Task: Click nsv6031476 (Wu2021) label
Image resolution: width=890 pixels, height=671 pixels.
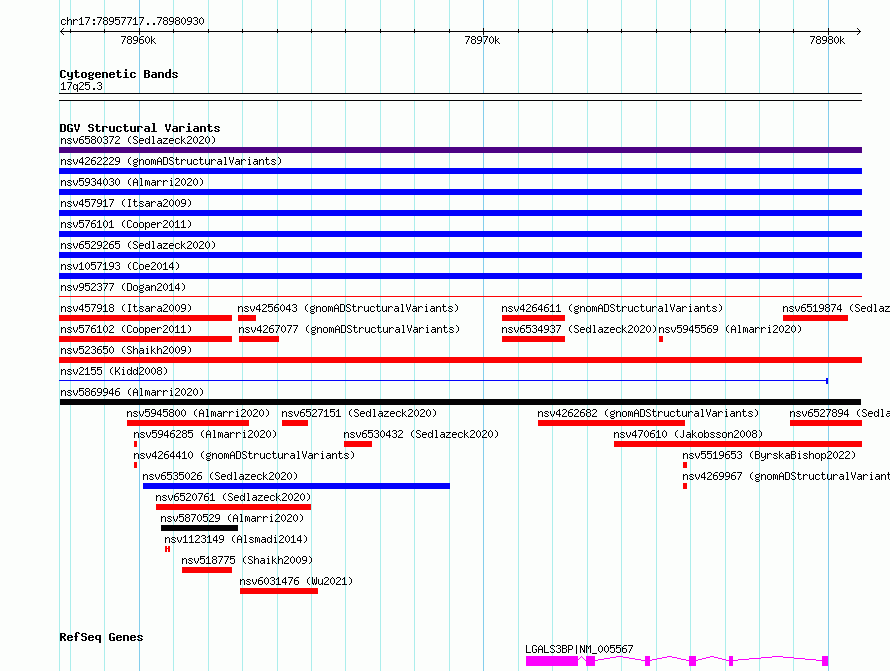Action: (x=296, y=581)
